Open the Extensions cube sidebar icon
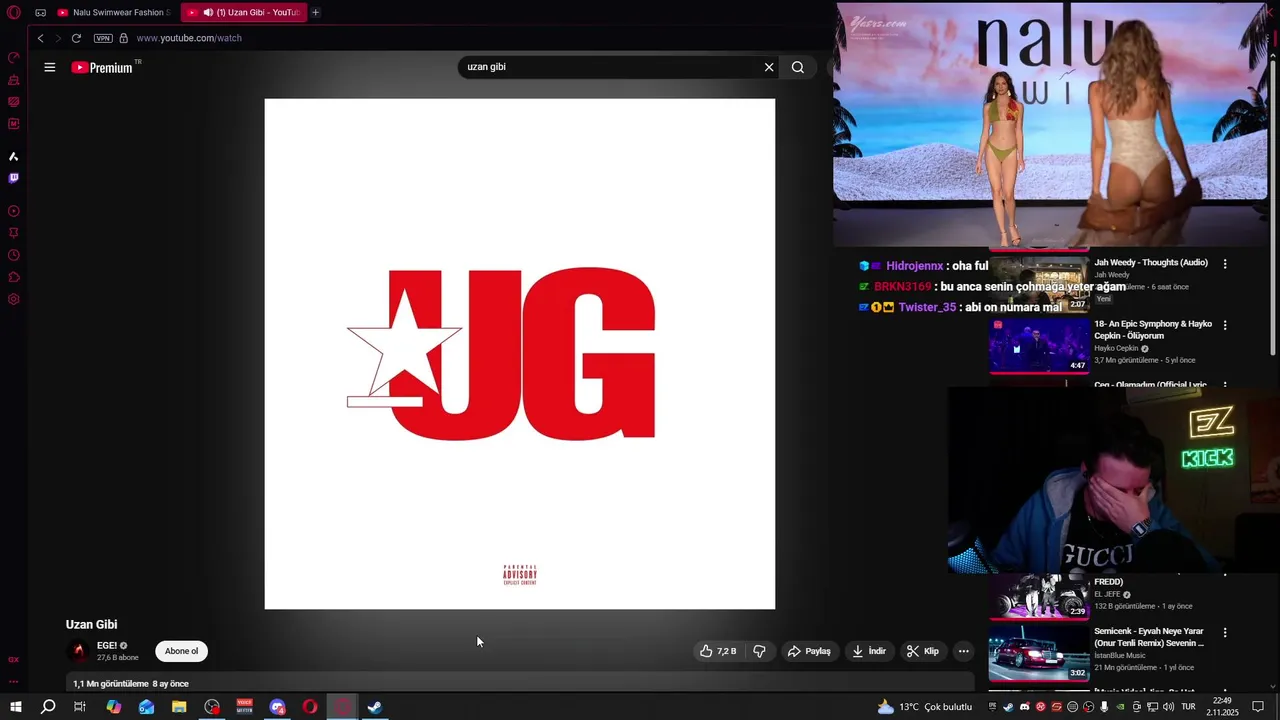 pos(14,277)
